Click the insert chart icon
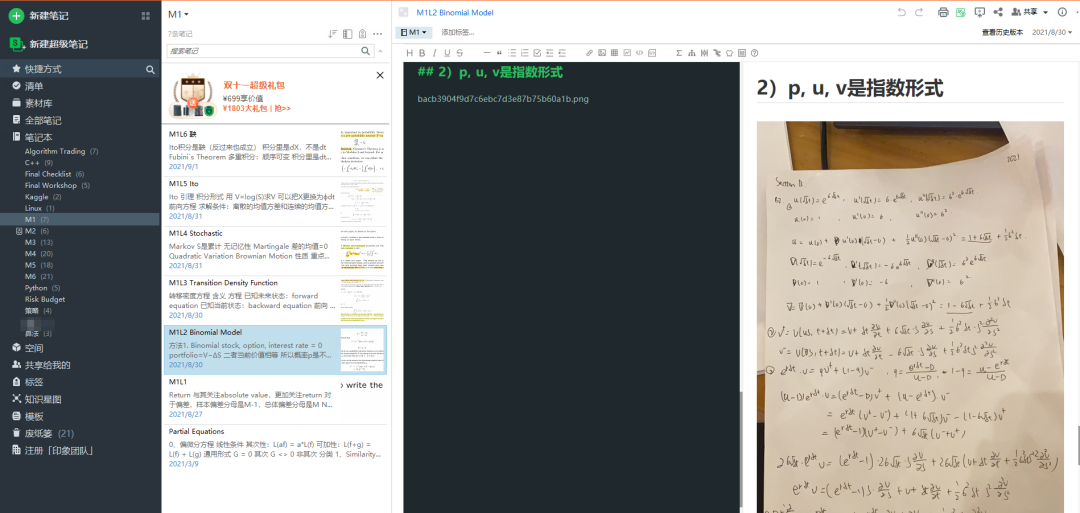The image size is (1080, 513). point(627,53)
